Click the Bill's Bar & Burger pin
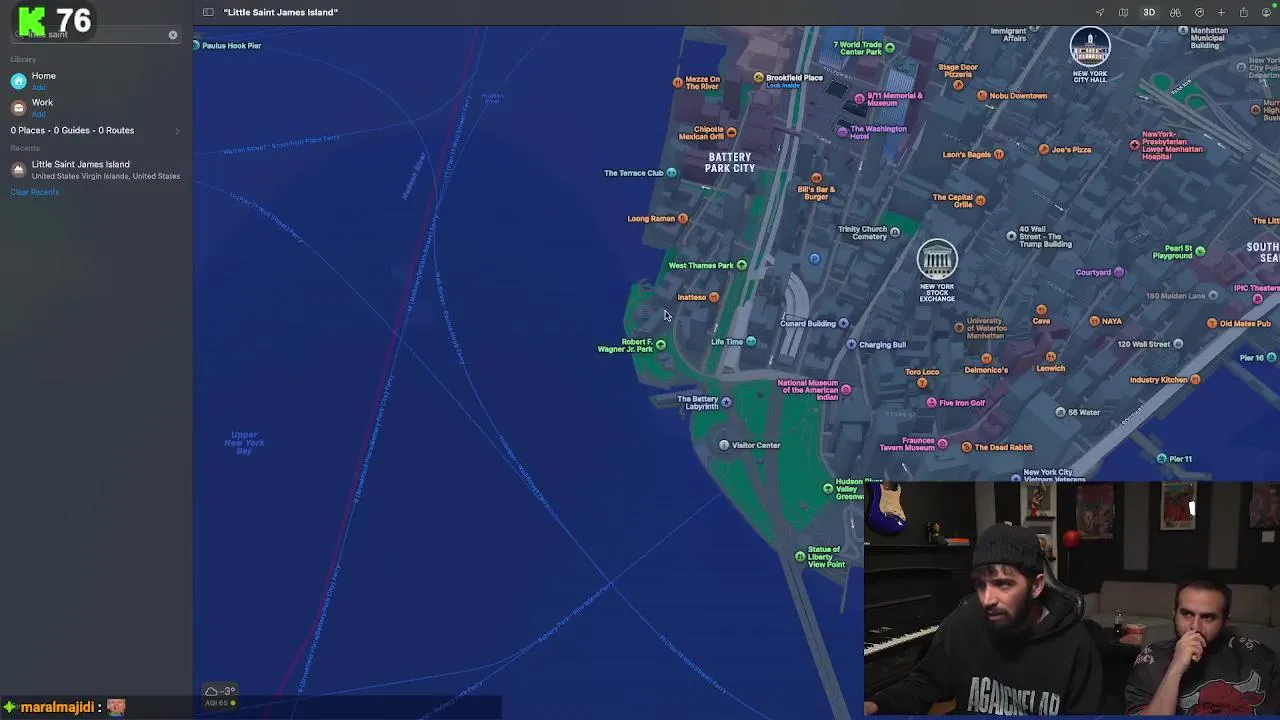Image resolution: width=1280 pixels, height=720 pixels. click(816, 179)
